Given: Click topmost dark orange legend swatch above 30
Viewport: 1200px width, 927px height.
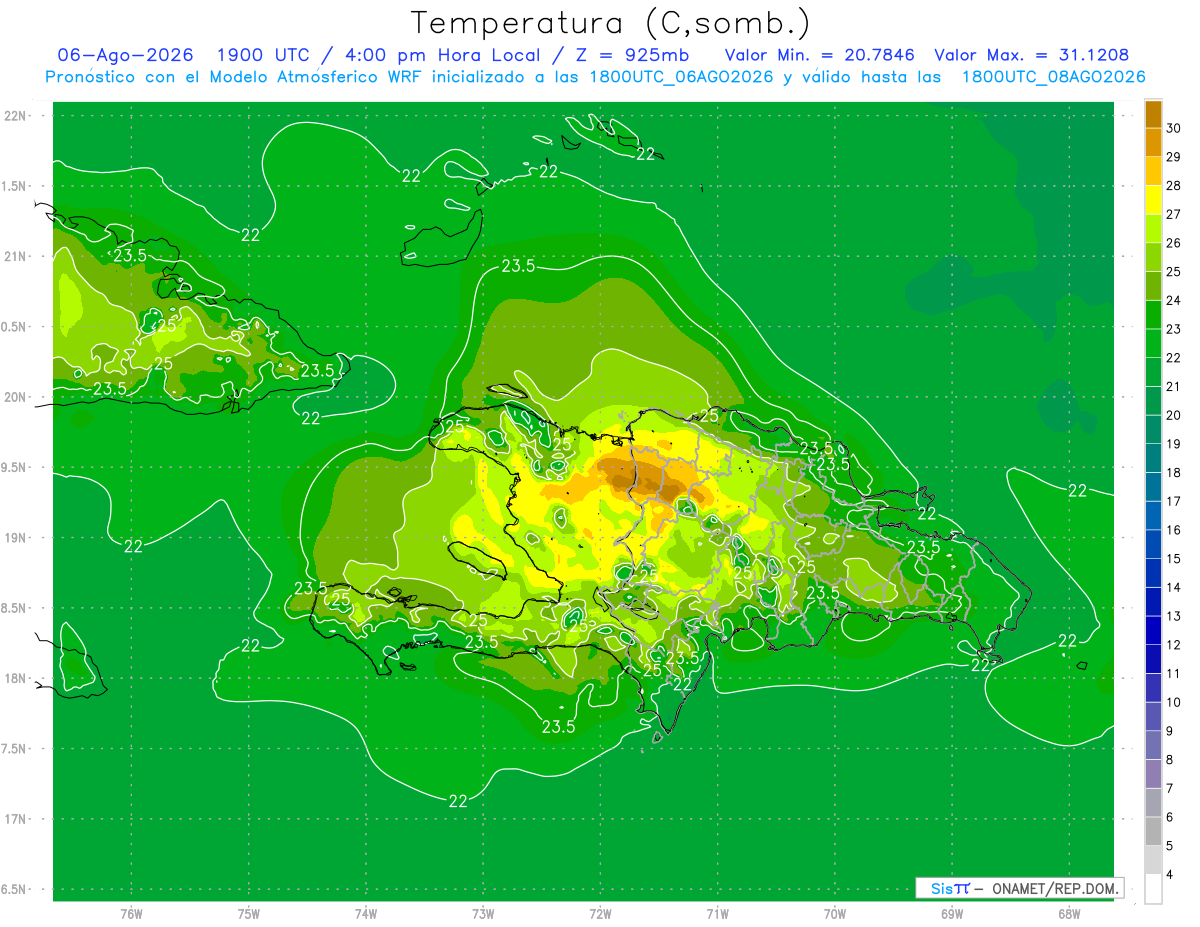Looking at the screenshot, I should point(1153,114).
